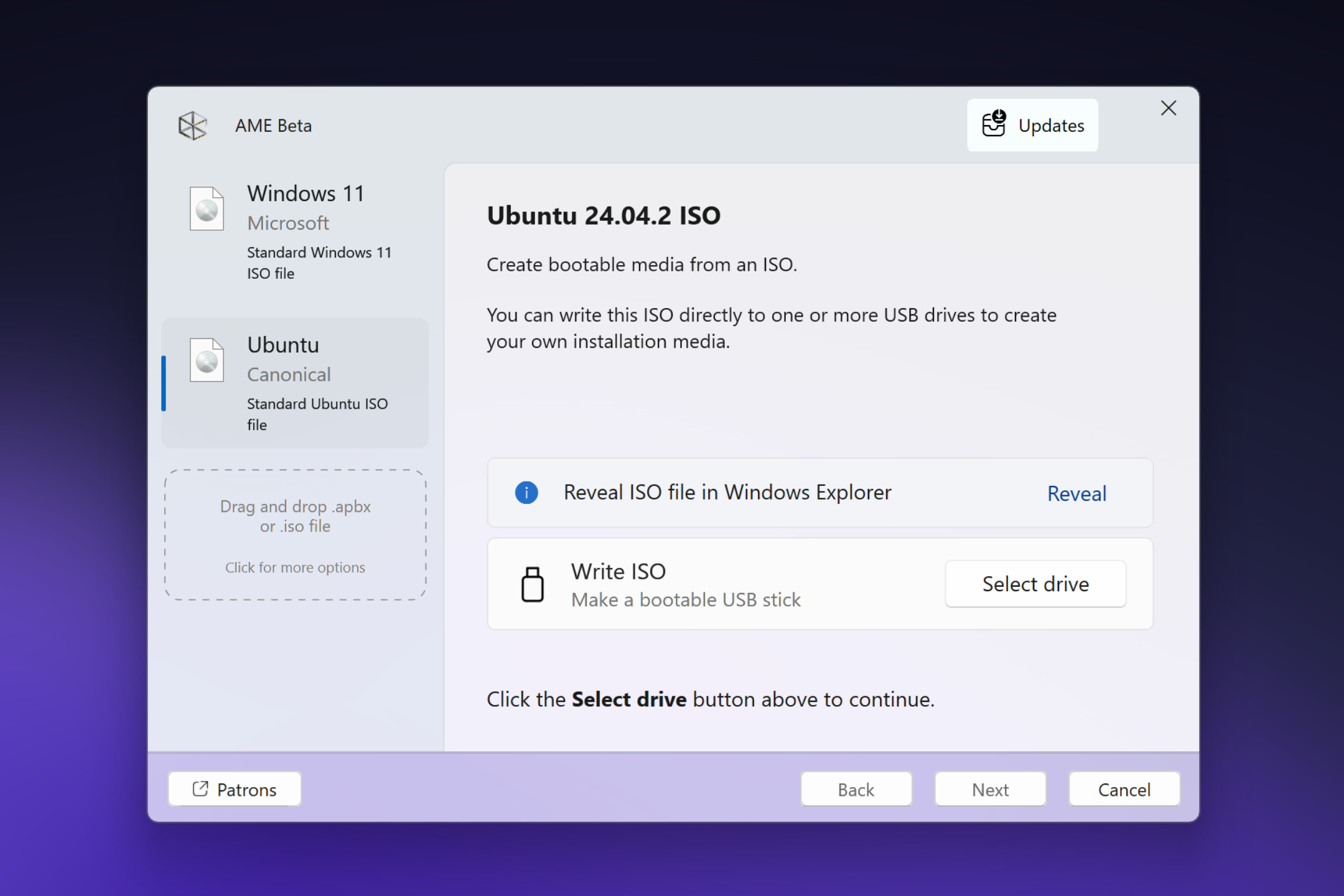Click the 'AME Beta' title text
1344x896 pixels.
273,126
